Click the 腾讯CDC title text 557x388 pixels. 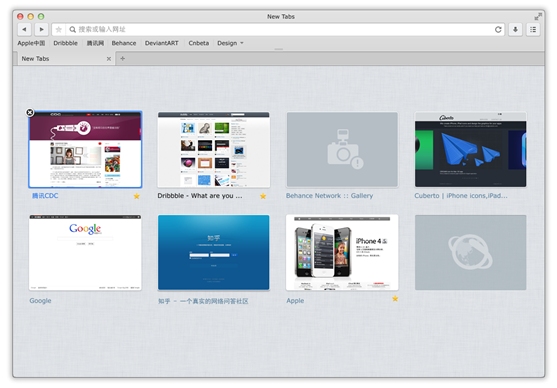pos(45,196)
